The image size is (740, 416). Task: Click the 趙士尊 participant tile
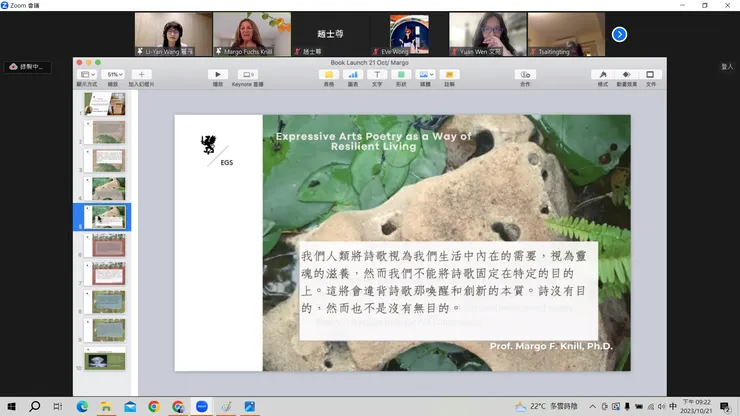click(x=330, y=34)
